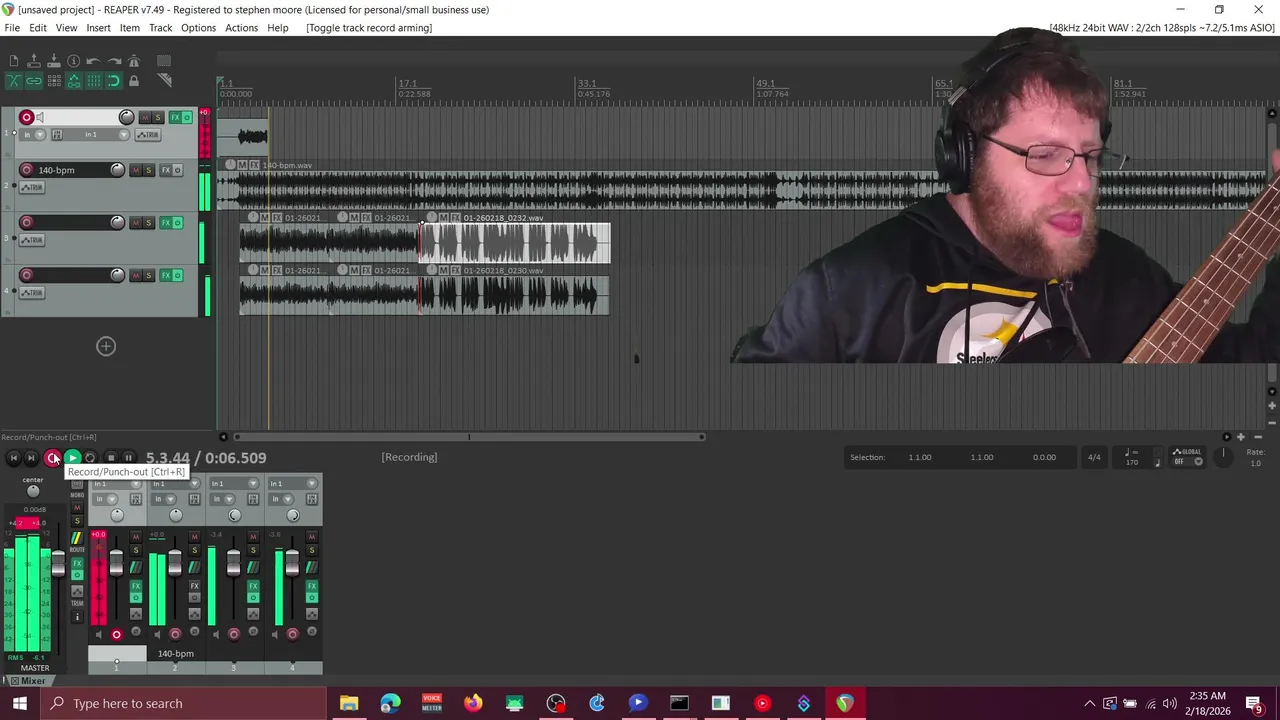Click the Redo toolbar icon
The width and height of the screenshot is (1280, 720).
click(x=115, y=61)
